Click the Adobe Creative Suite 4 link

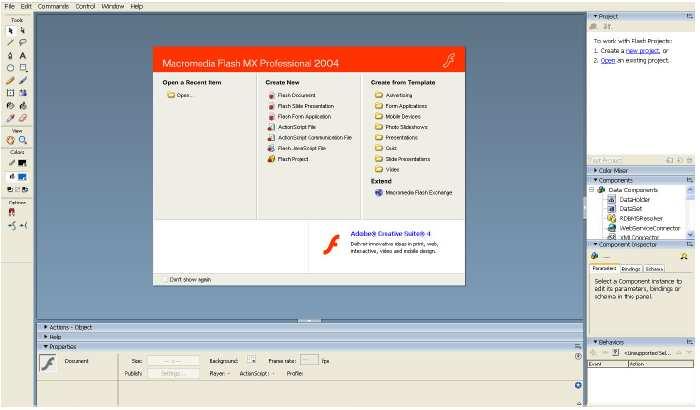click(390, 234)
